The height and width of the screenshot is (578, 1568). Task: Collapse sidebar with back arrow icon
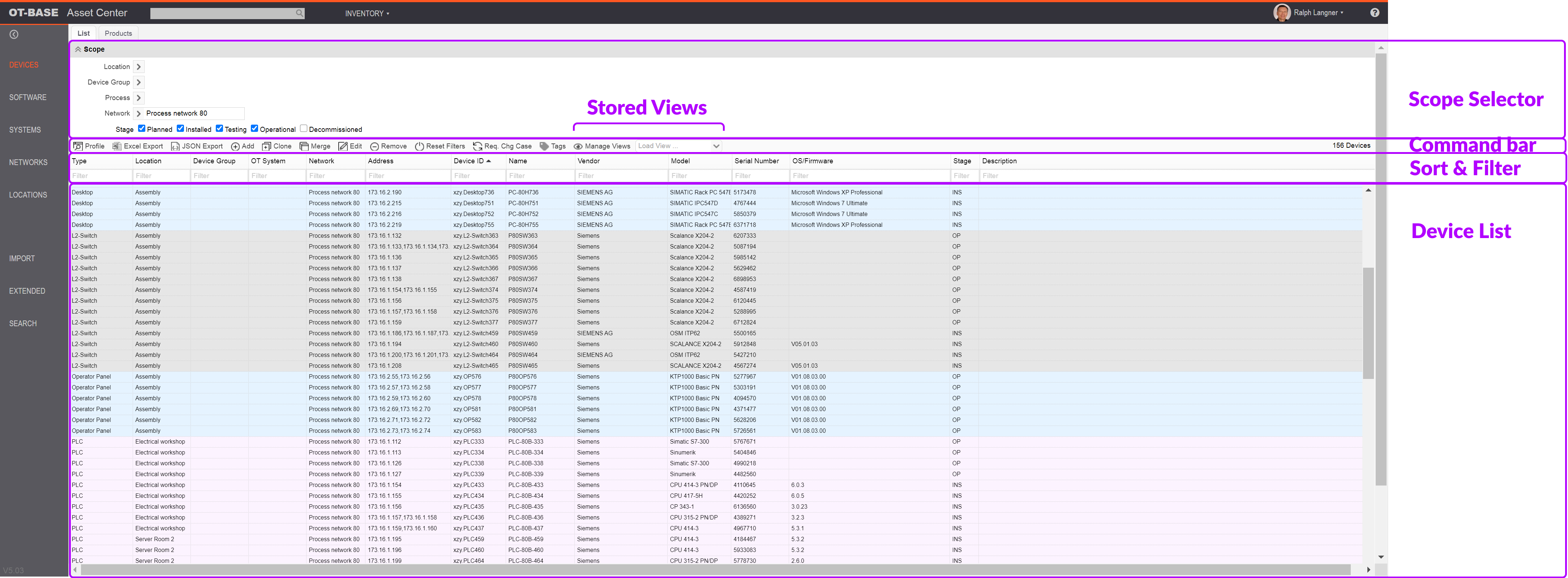(x=14, y=35)
